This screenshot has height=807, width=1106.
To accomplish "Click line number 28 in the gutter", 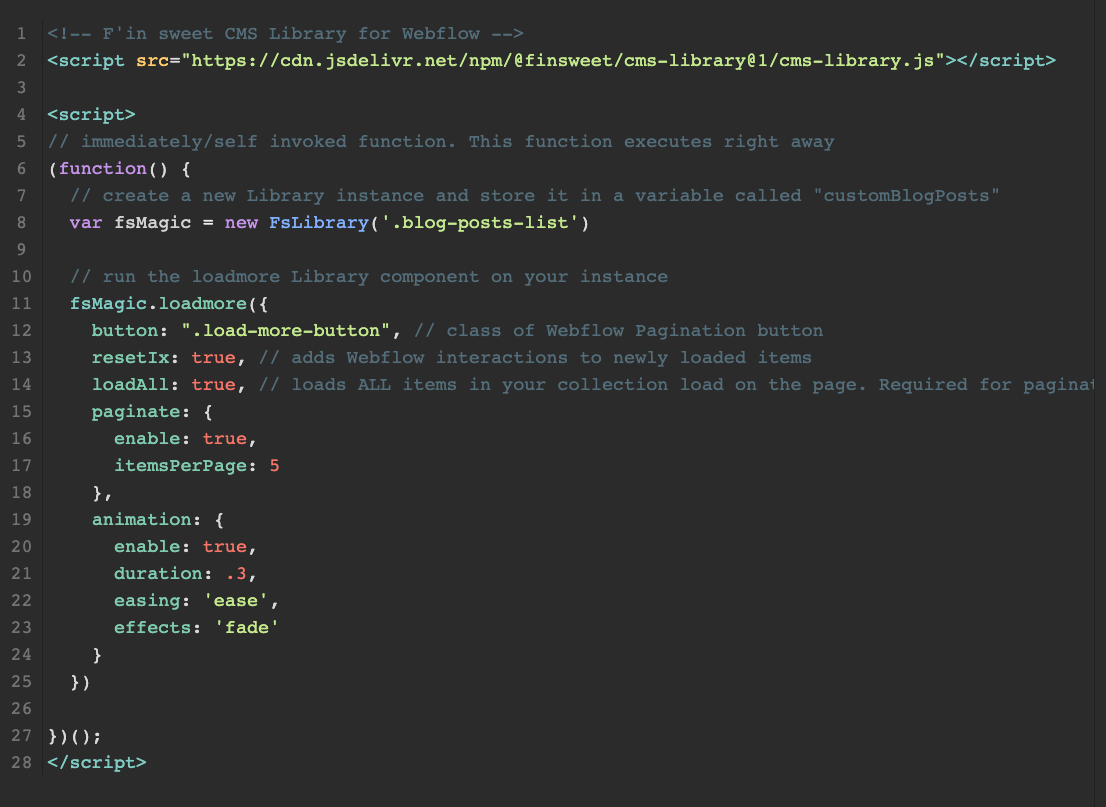I will 21,763.
